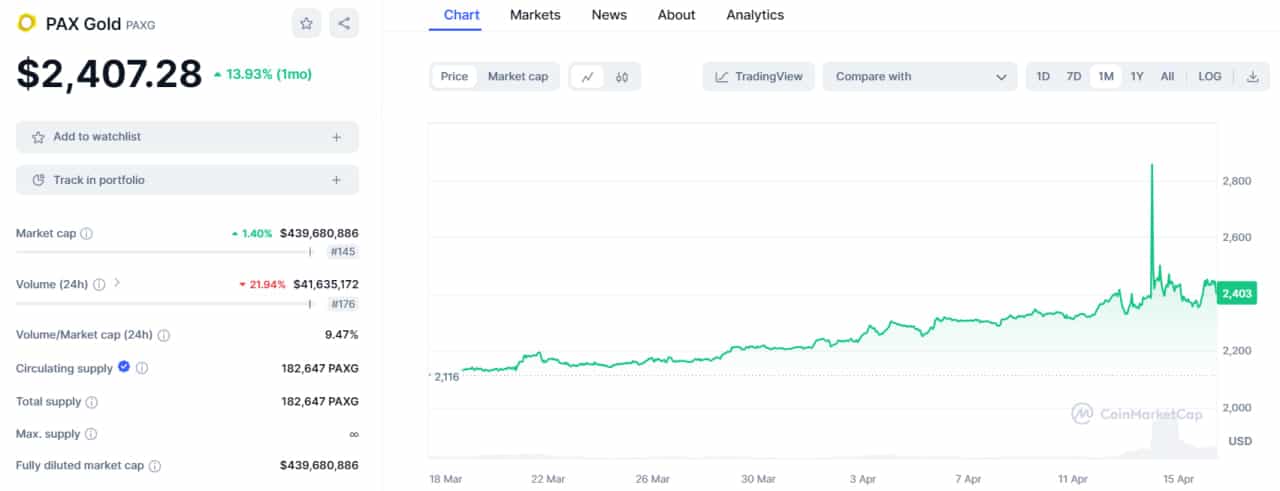The width and height of the screenshot is (1280, 491).
Task: Open the Compare with dropdown
Action: tap(920, 77)
